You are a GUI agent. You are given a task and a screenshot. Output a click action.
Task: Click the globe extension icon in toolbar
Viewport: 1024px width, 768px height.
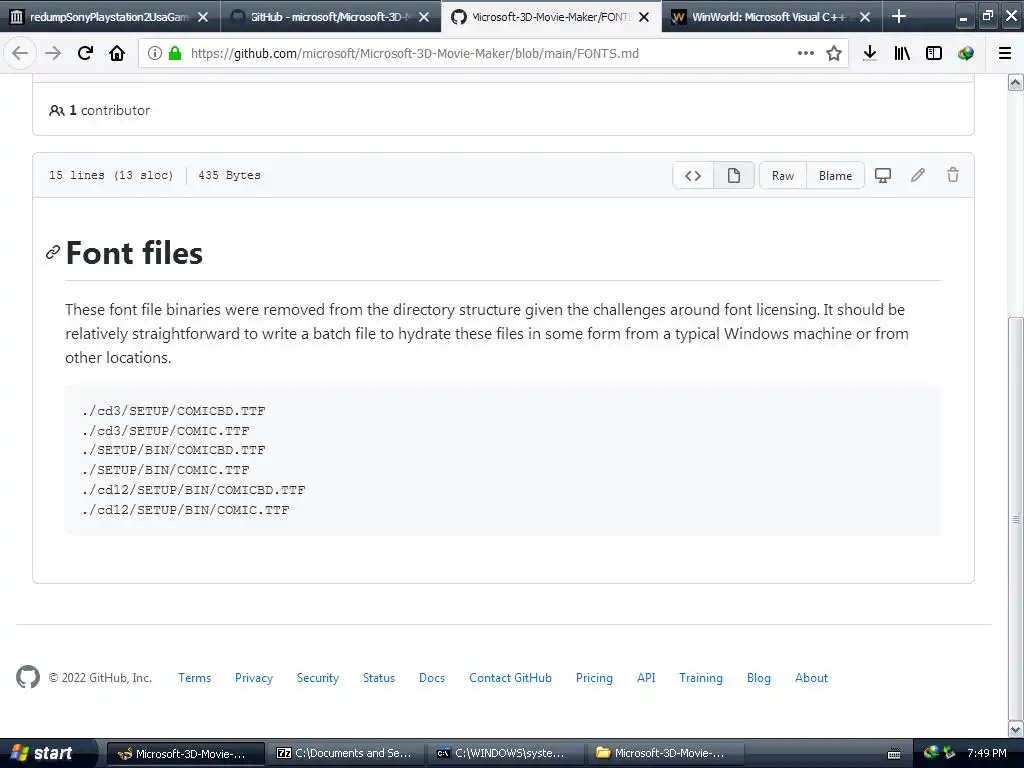point(966,54)
